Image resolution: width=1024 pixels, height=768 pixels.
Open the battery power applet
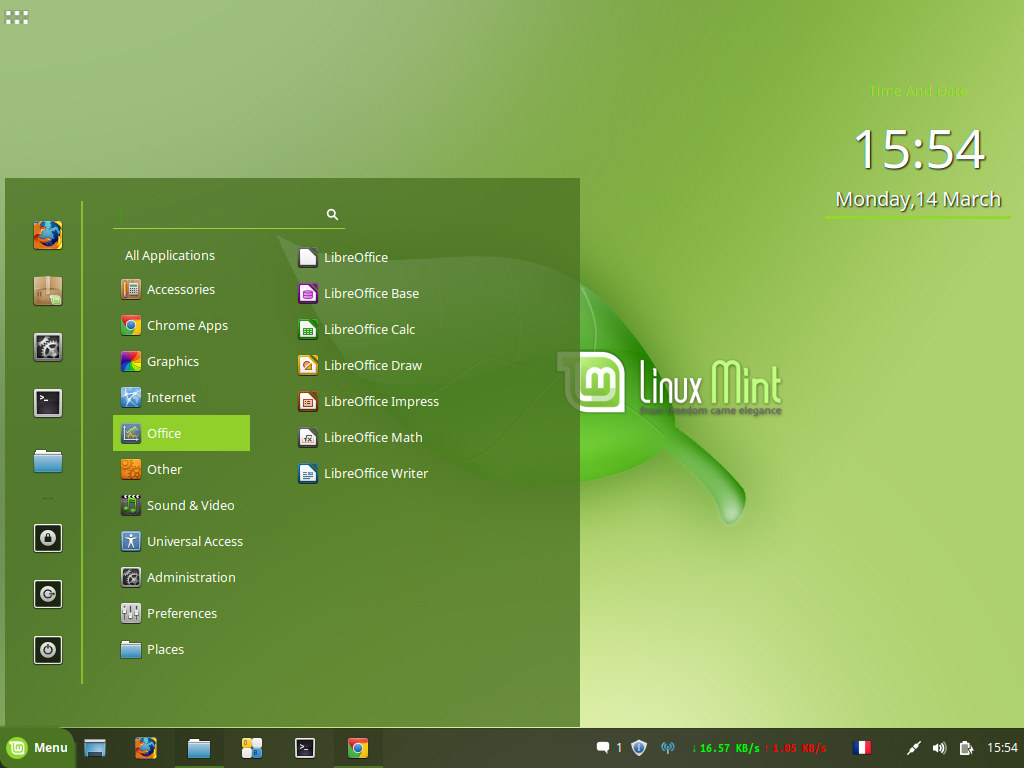(x=966, y=748)
